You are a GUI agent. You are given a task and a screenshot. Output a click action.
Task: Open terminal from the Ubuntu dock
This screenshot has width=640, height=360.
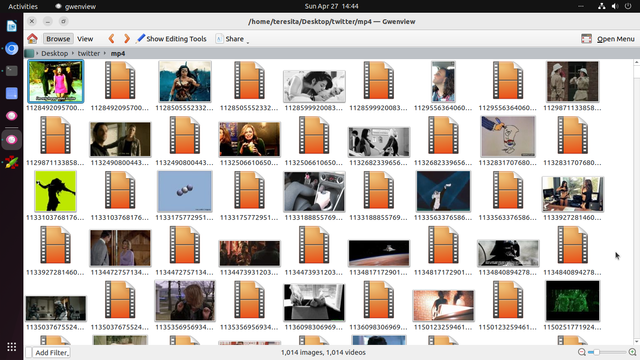pyautogui.click(x=11, y=71)
